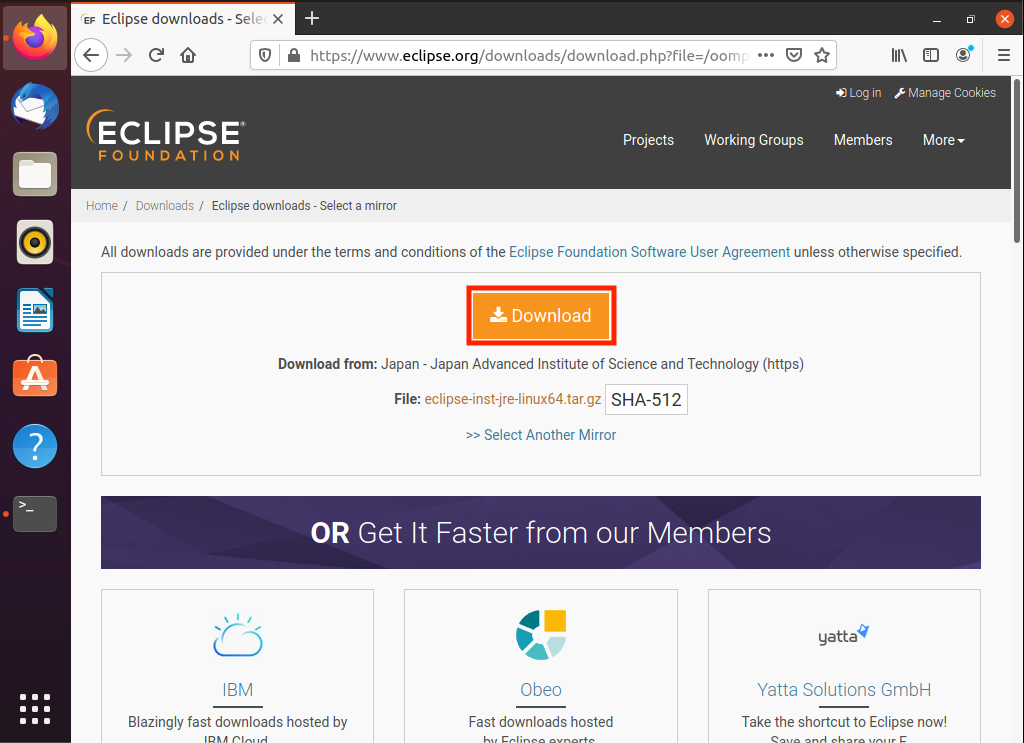Viewport: 1024px width, 743px height.
Task: Open the Obeo member link
Action: click(x=541, y=689)
